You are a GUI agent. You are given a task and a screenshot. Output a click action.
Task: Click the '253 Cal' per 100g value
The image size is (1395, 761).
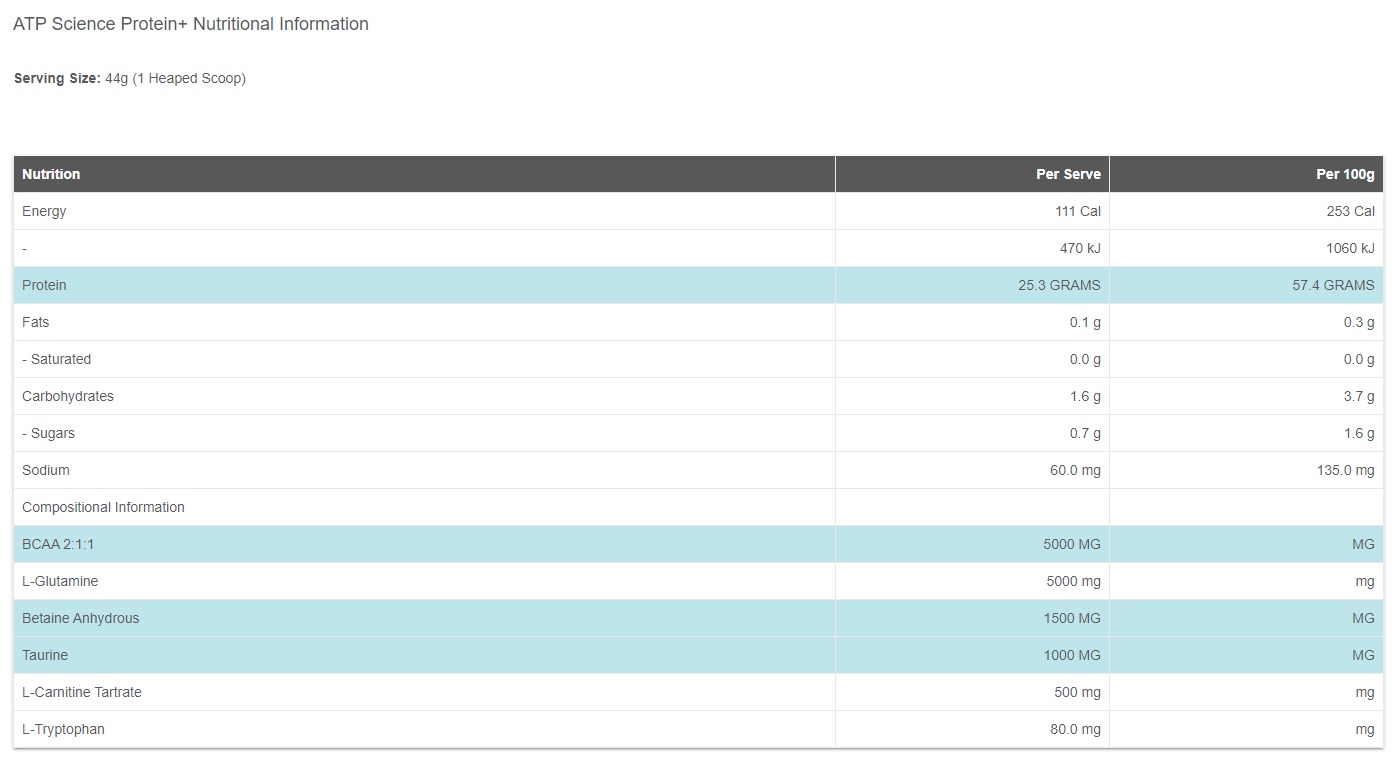1350,211
